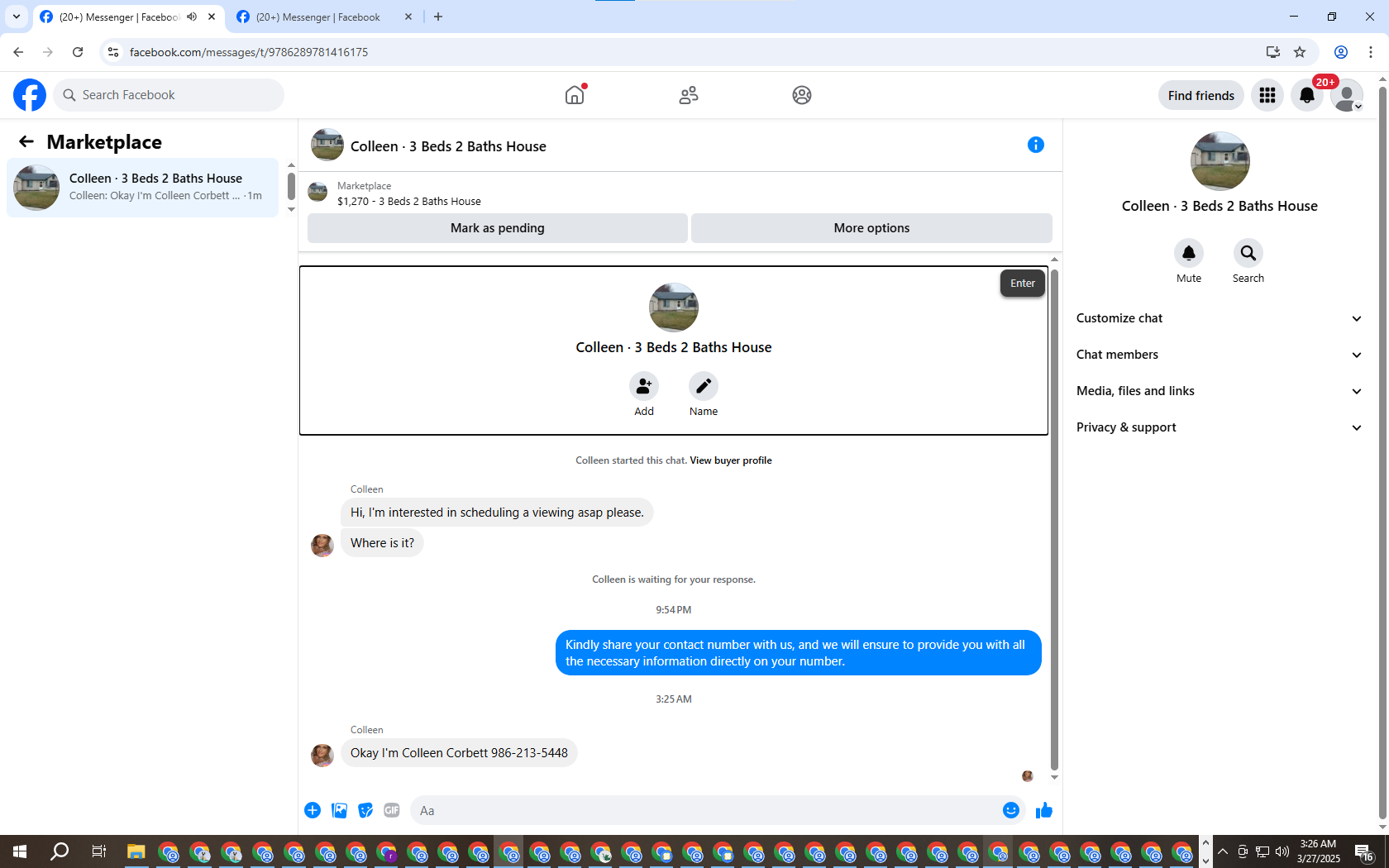Open Windows taskbar search
1389x868 pixels.
[60, 851]
